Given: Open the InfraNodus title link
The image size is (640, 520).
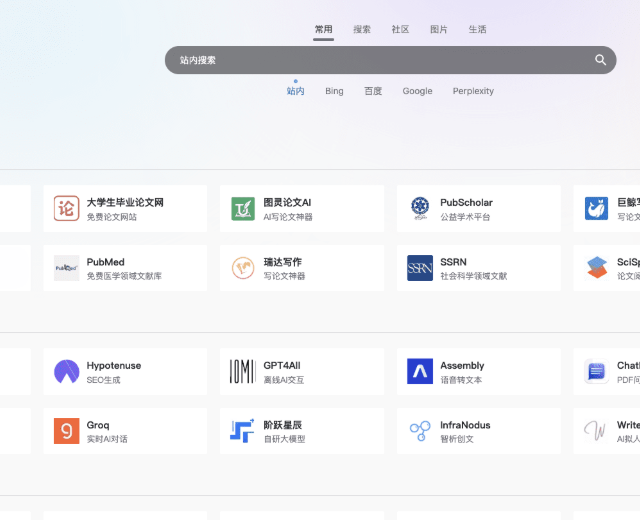Looking at the screenshot, I should (465, 425).
